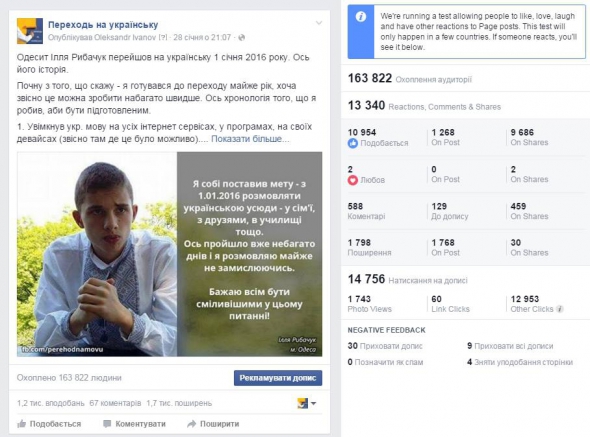The width and height of the screenshot is (590, 437).
Task: Open the post photo of Ілля Рибачук
Action: (x=169, y=254)
